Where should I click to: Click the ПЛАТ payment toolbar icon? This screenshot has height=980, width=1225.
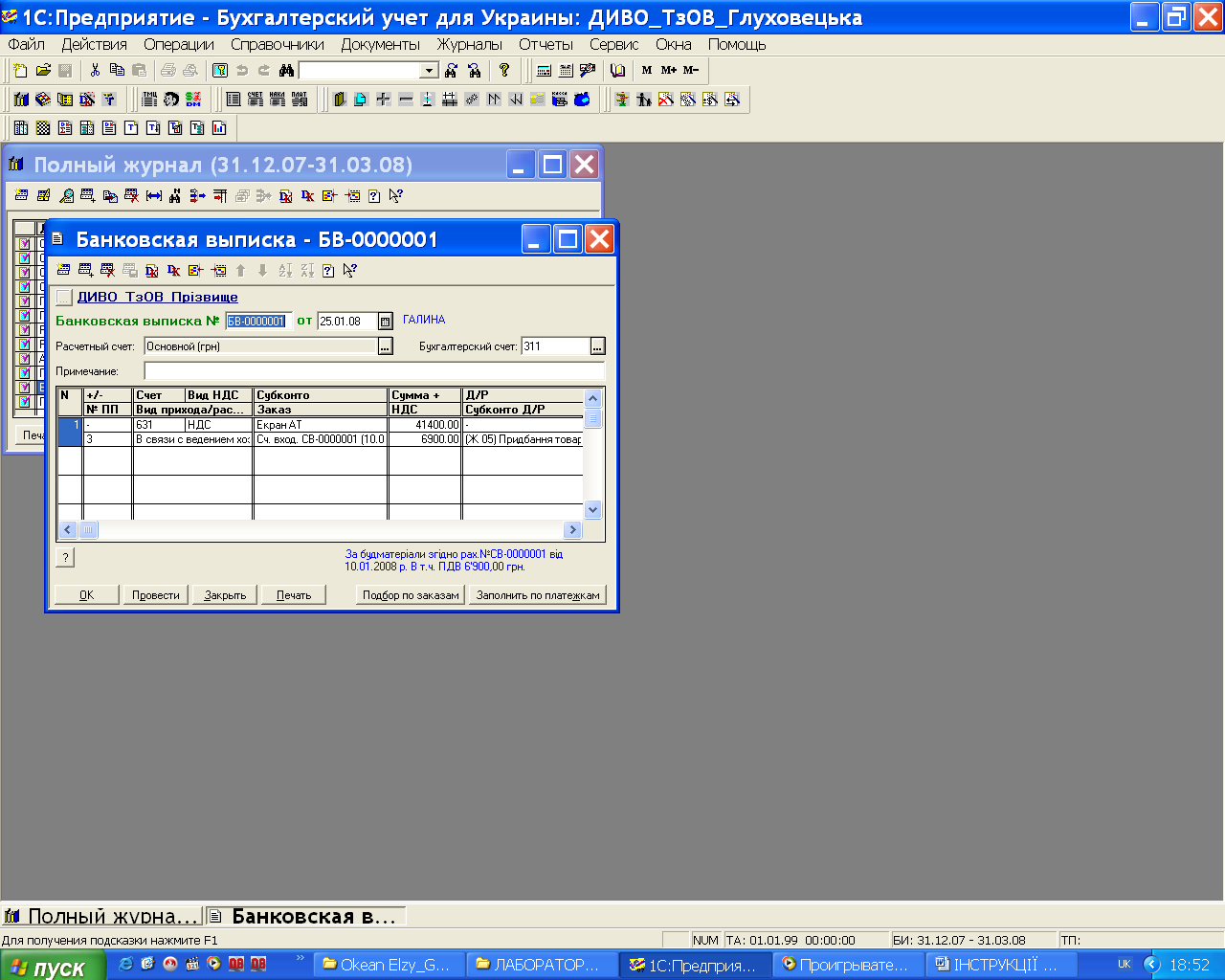(x=299, y=99)
